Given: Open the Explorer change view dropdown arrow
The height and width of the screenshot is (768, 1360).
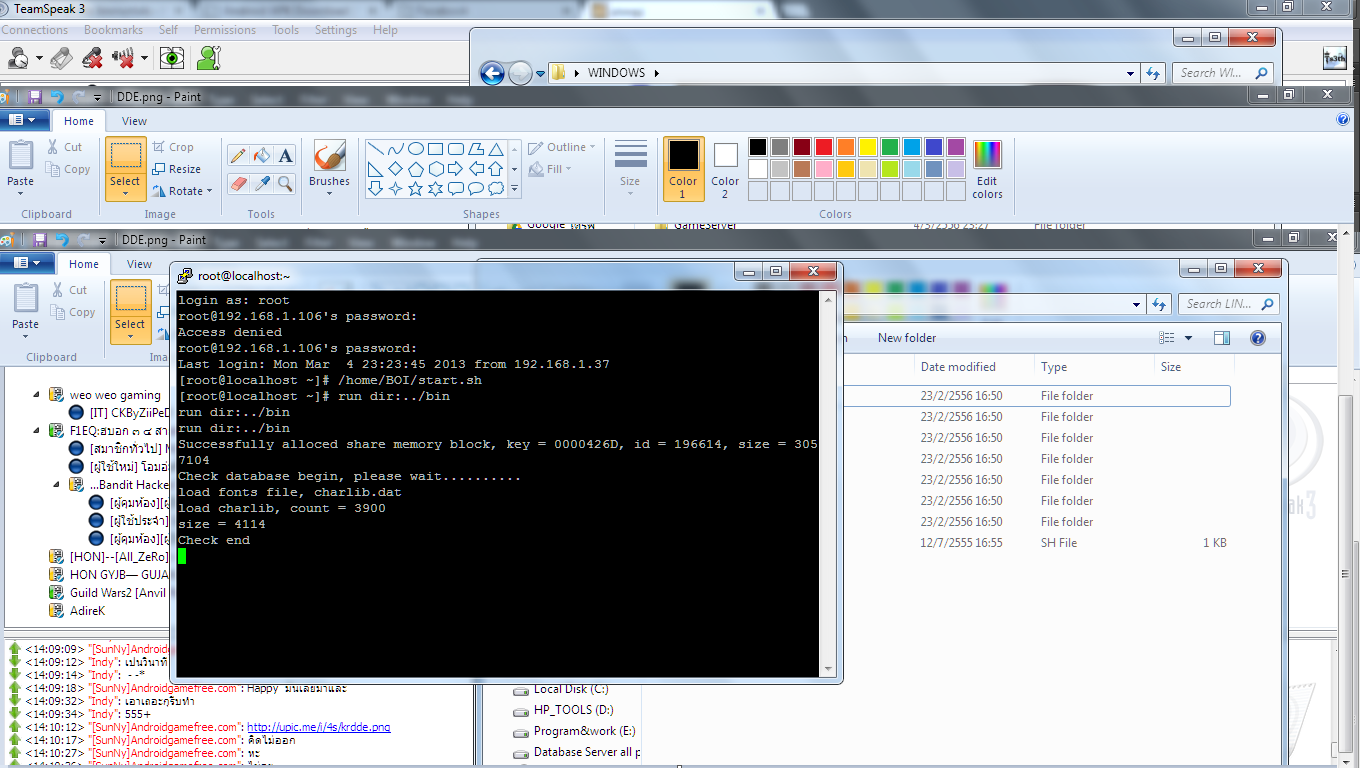Looking at the screenshot, I should [1188, 338].
